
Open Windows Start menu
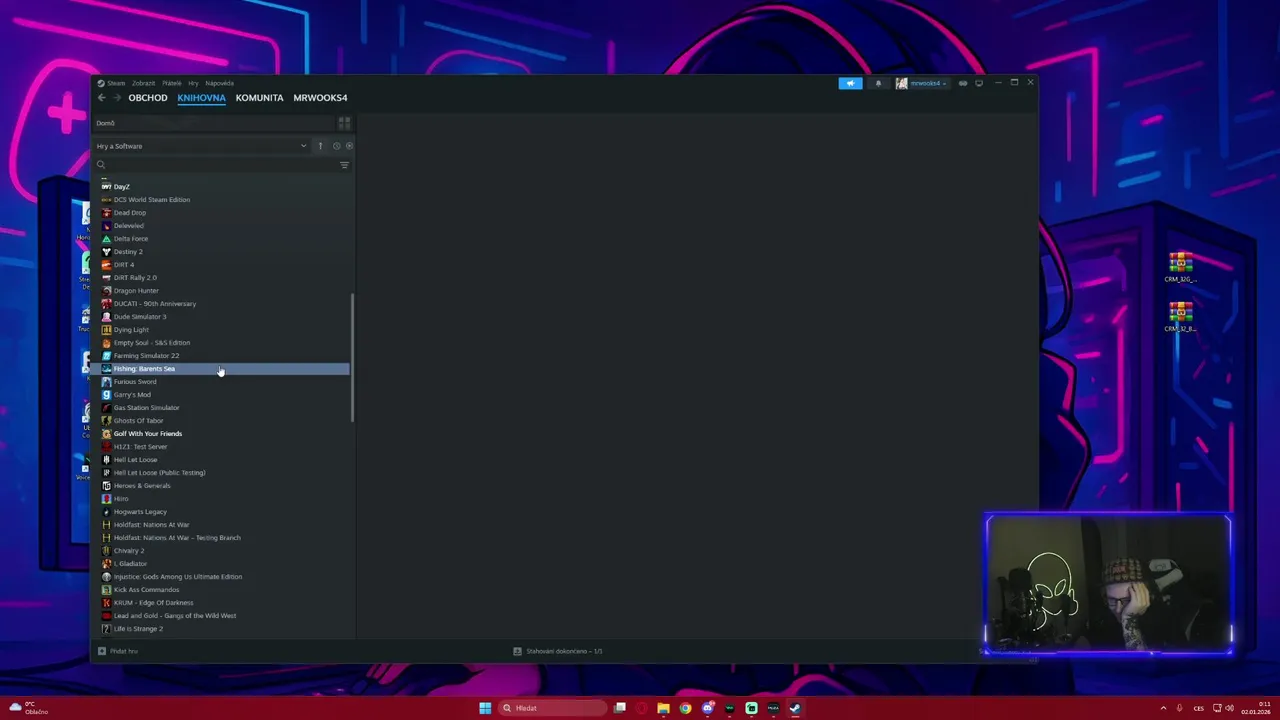[485, 708]
